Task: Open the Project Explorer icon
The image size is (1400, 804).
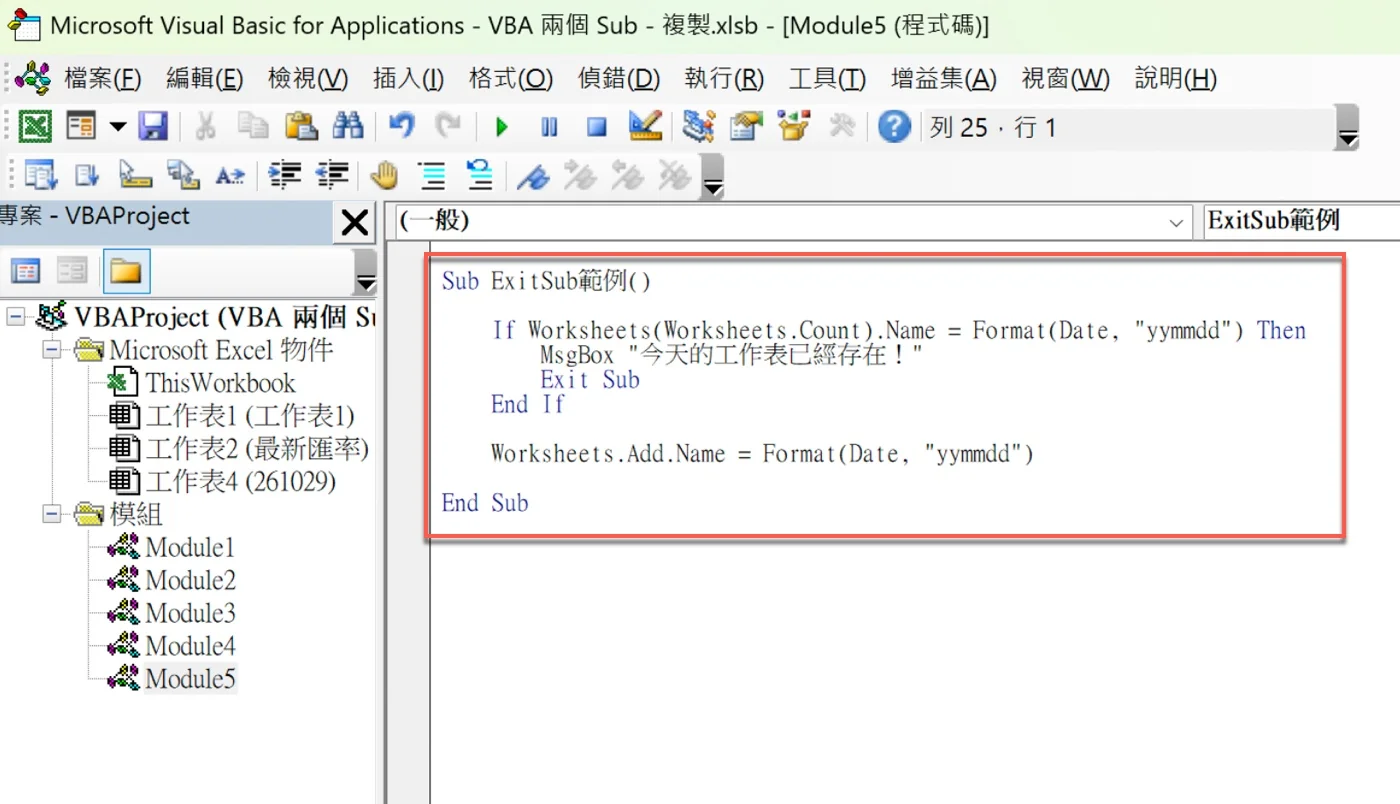Action: [x=698, y=127]
